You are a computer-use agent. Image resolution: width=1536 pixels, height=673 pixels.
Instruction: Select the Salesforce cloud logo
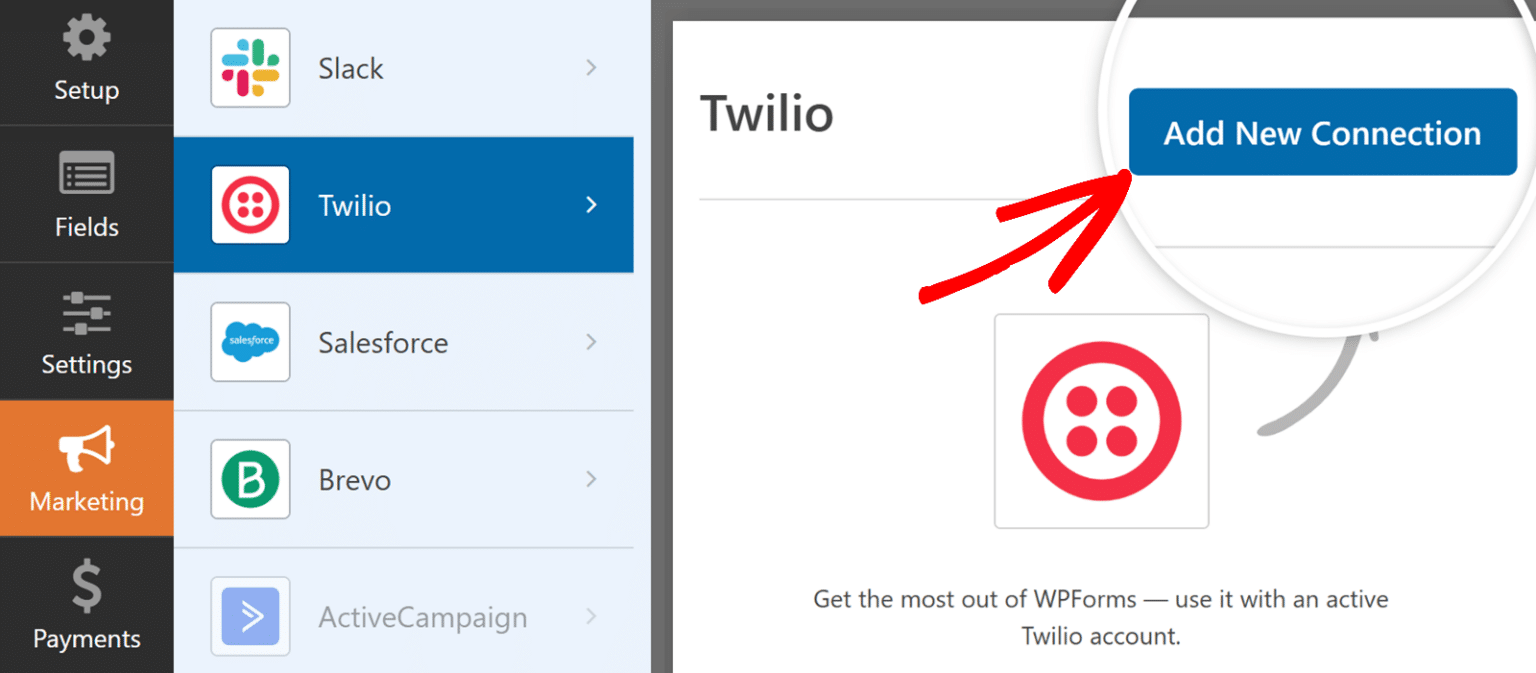(249, 342)
